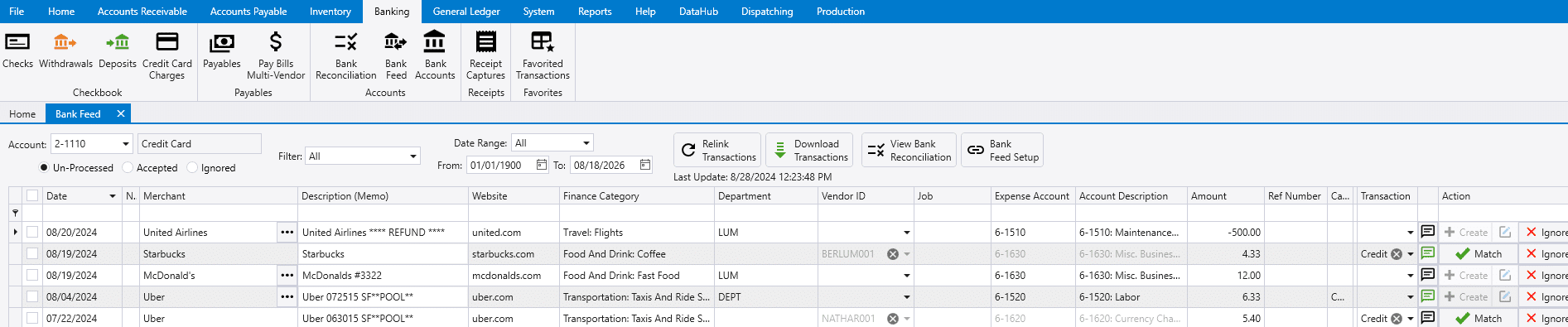This screenshot has width=1568, height=327.
Task: Open Bank Reconciliation from the ribbon
Action: [345, 56]
